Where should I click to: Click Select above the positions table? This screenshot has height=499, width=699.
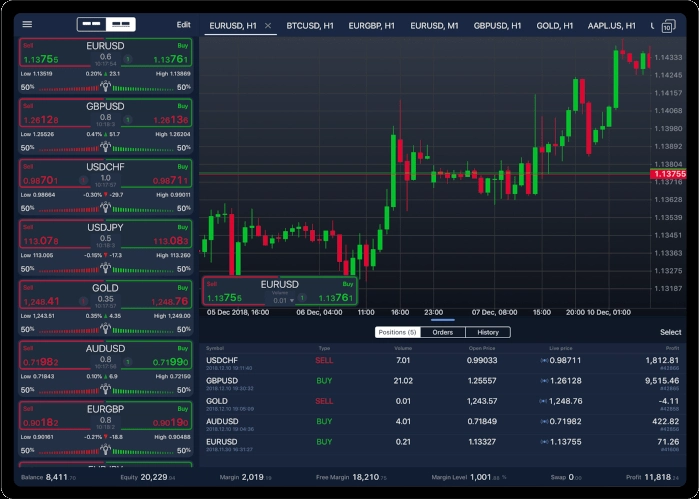tap(670, 332)
